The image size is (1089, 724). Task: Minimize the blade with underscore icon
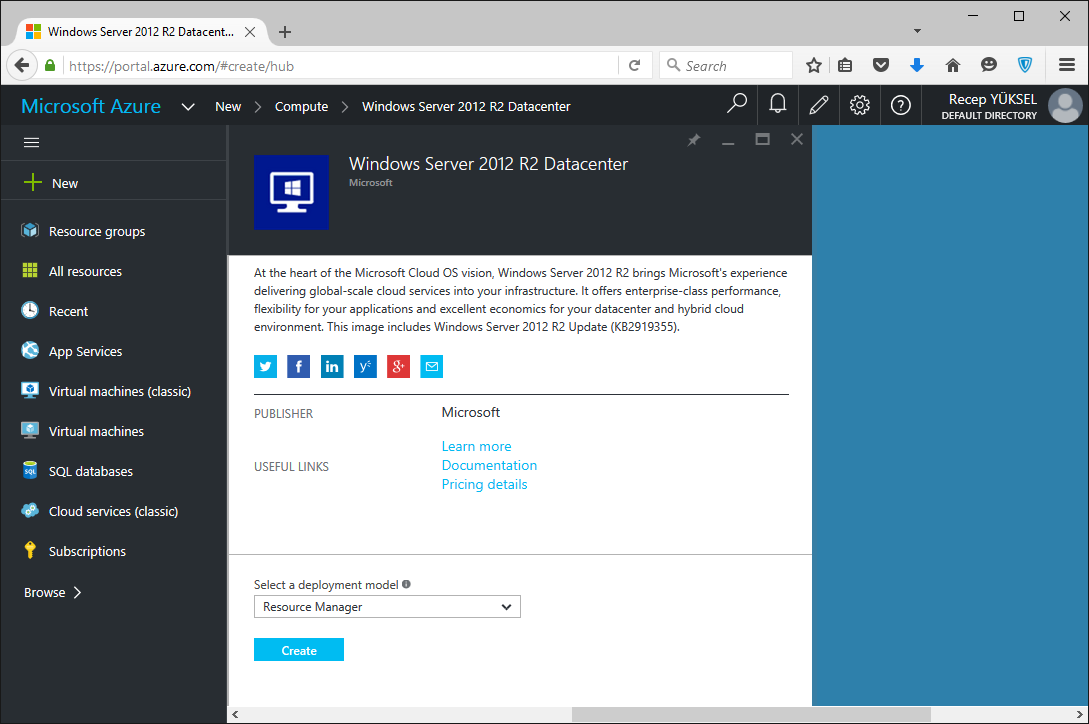[728, 141]
